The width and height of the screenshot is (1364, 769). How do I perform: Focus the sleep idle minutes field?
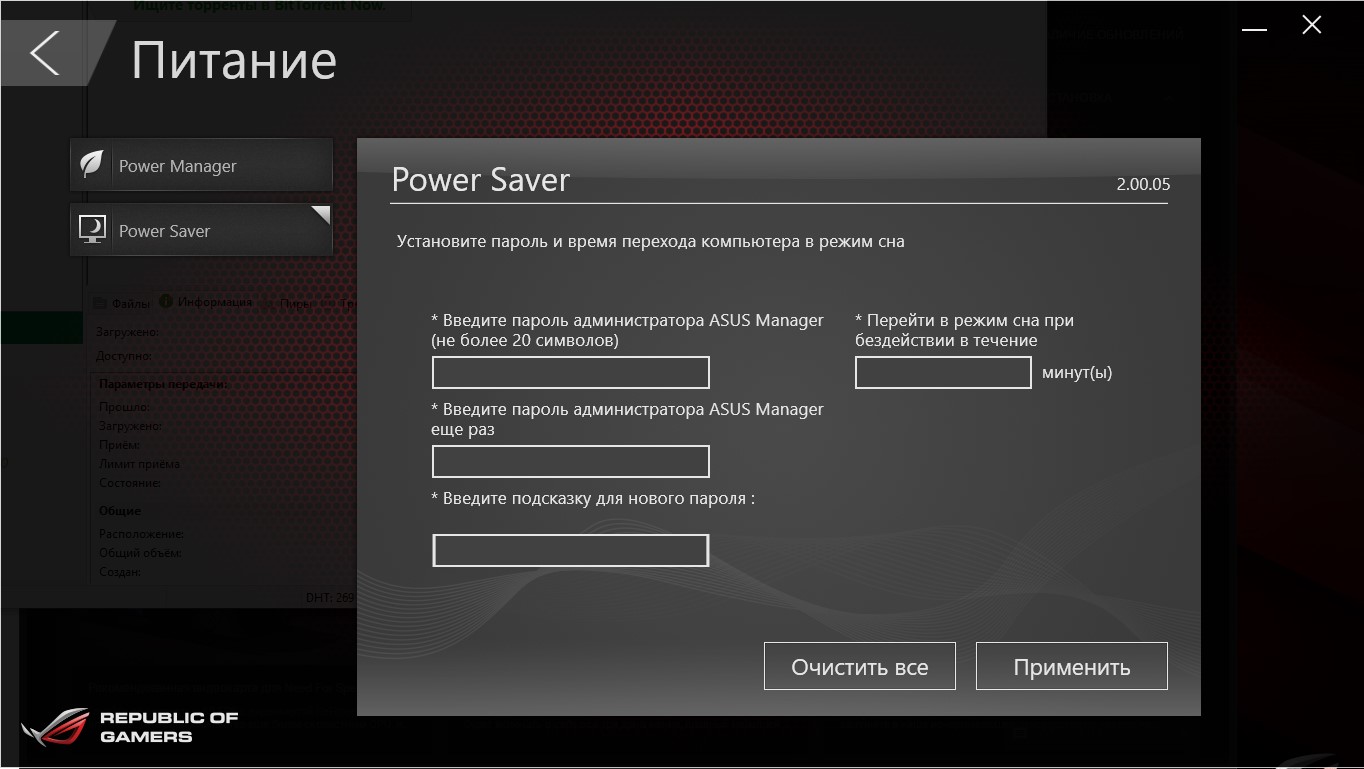(943, 372)
